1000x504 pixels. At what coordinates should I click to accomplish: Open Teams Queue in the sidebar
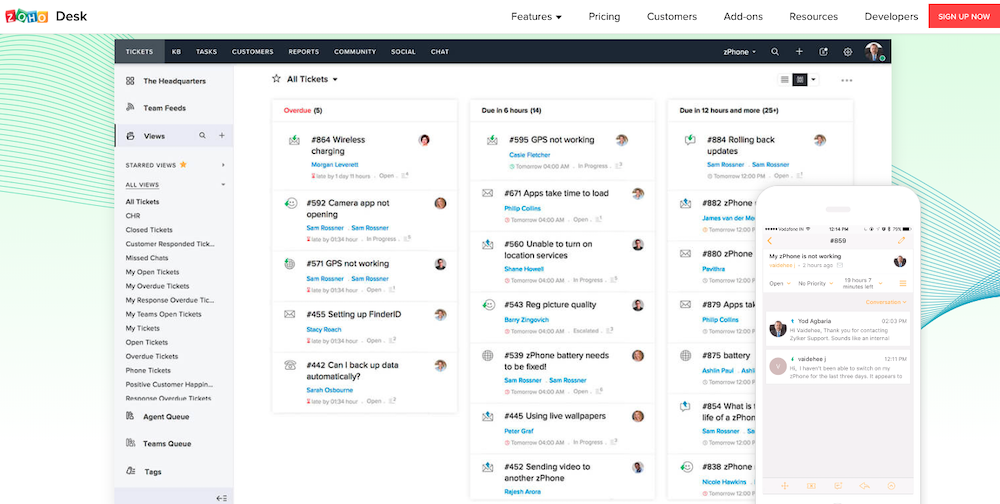[166, 443]
